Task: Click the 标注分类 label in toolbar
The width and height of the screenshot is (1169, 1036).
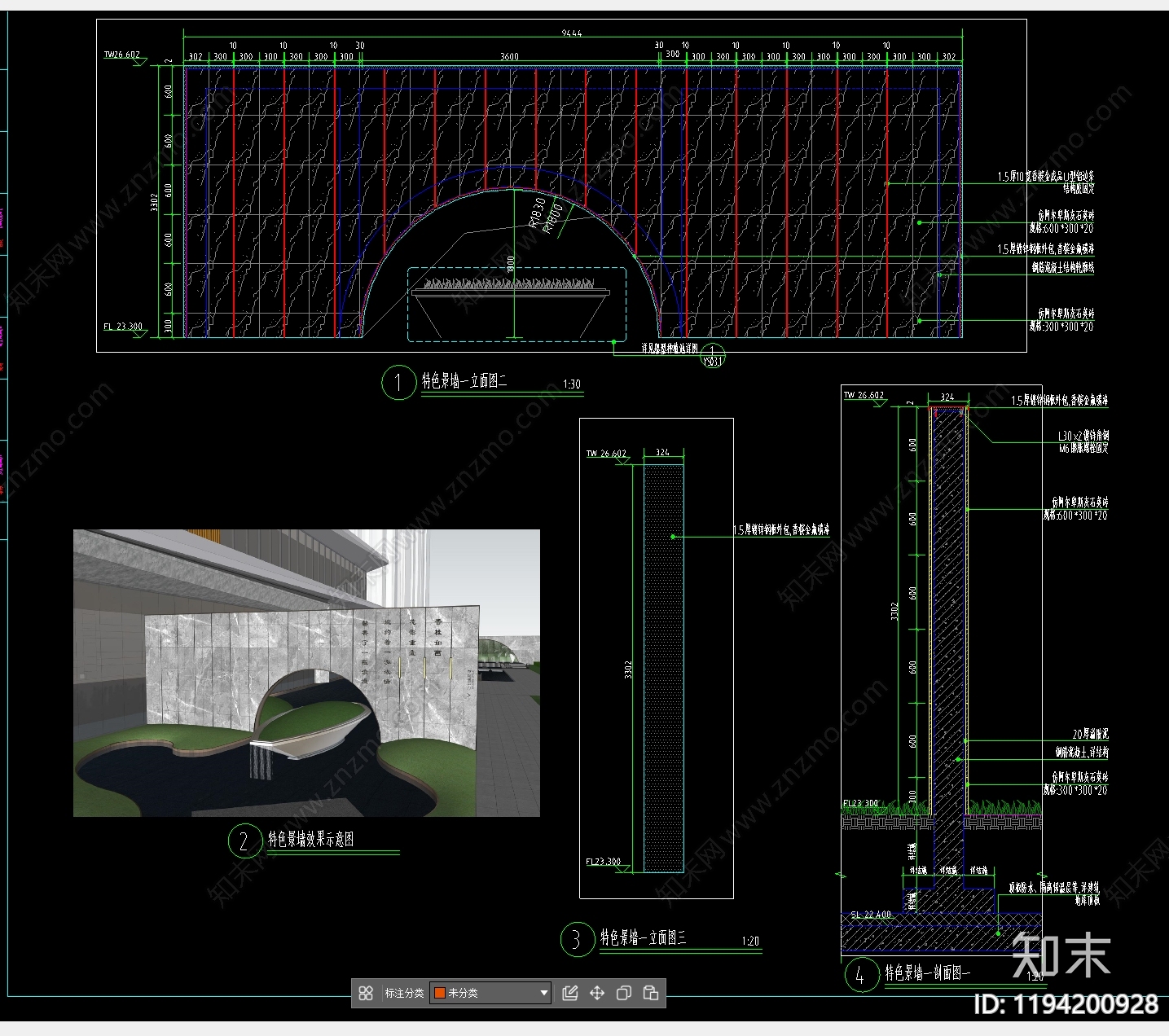Action: coord(404,993)
